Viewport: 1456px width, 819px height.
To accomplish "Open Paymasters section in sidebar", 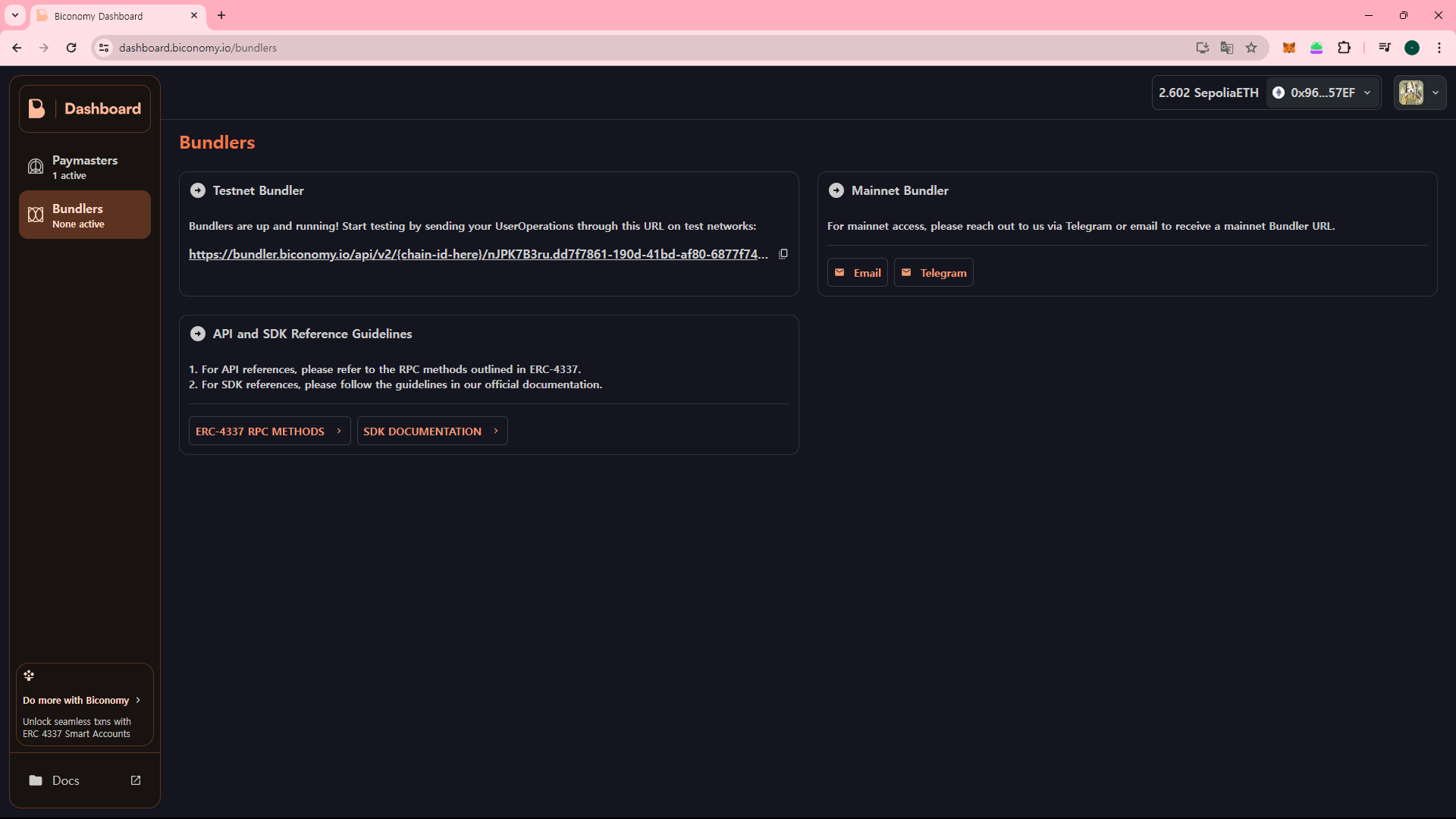I will coord(85,167).
